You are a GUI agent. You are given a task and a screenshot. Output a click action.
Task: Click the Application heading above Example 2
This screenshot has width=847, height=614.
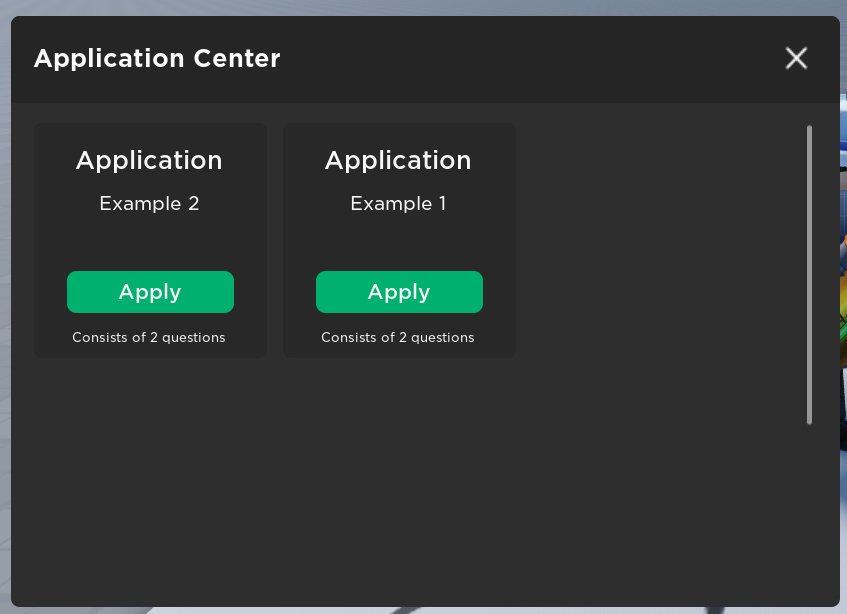pos(149,160)
